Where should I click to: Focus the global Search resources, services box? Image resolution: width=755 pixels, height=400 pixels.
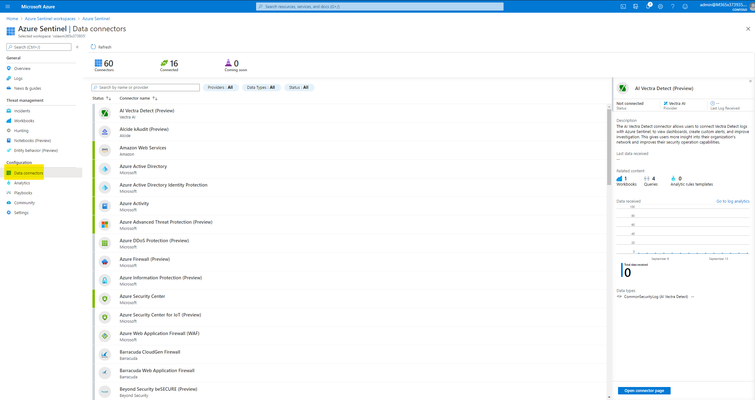pos(379,6)
